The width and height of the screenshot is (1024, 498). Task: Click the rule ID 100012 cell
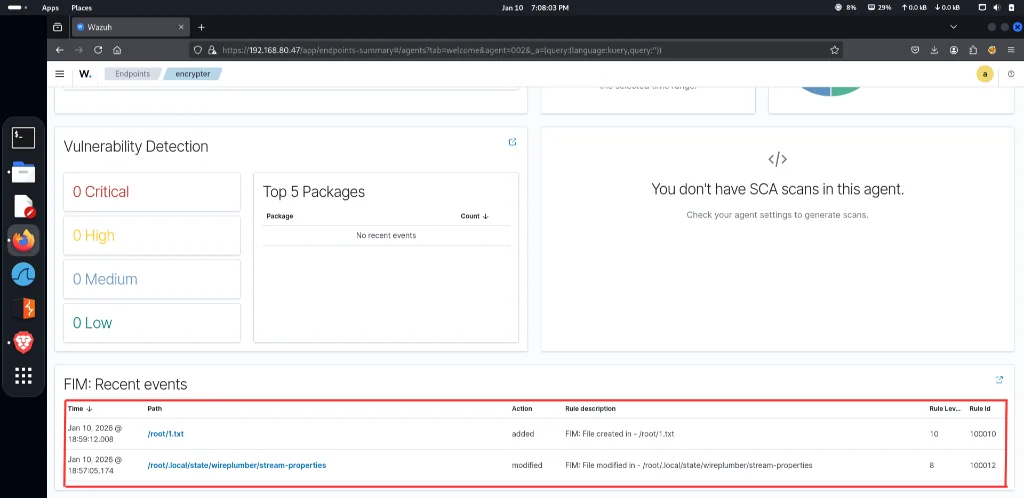click(983, 465)
